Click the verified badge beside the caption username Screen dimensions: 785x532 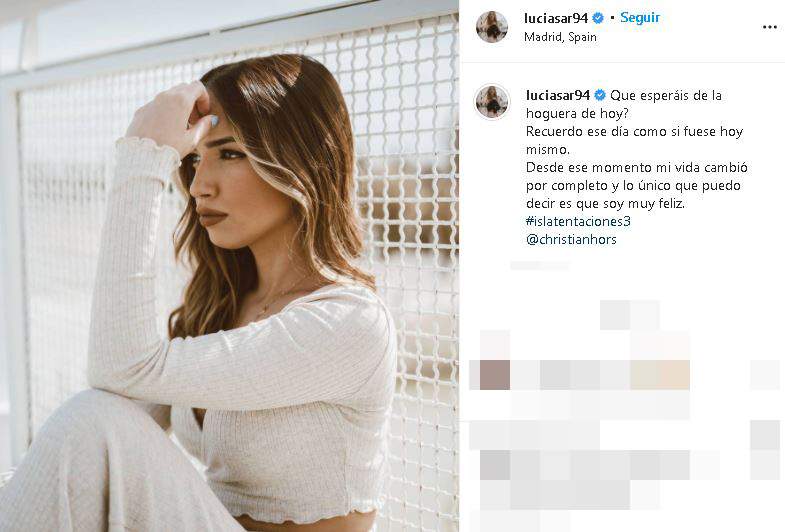[600, 95]
